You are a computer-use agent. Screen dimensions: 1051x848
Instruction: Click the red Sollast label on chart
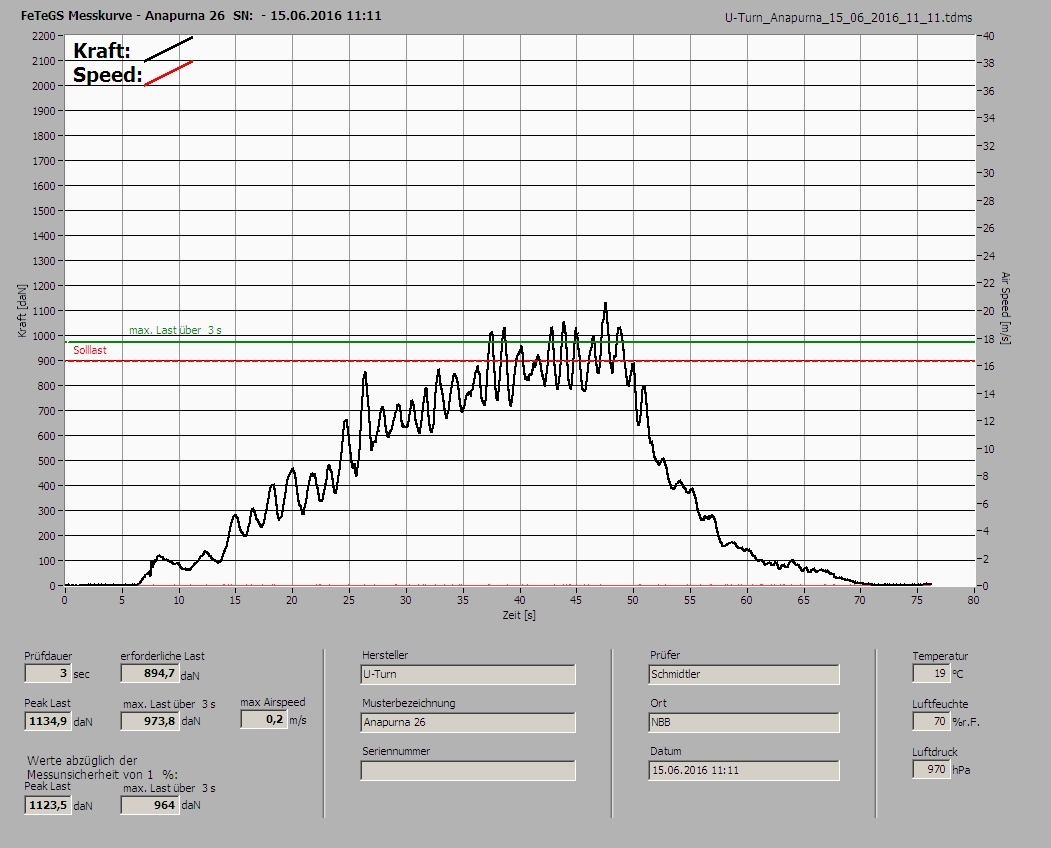coord(90,351)
